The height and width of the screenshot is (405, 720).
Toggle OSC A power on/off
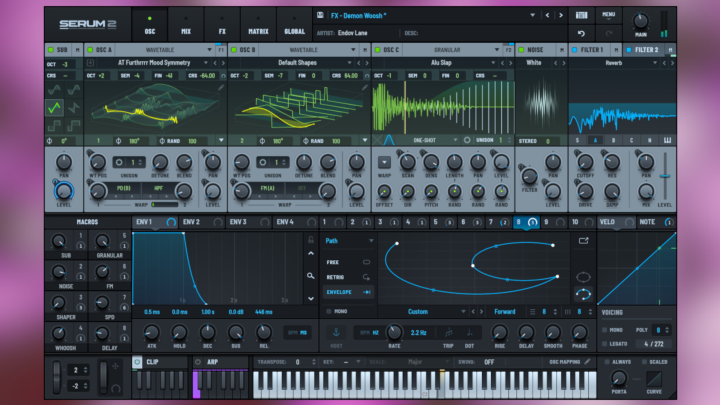click(90, 50)
